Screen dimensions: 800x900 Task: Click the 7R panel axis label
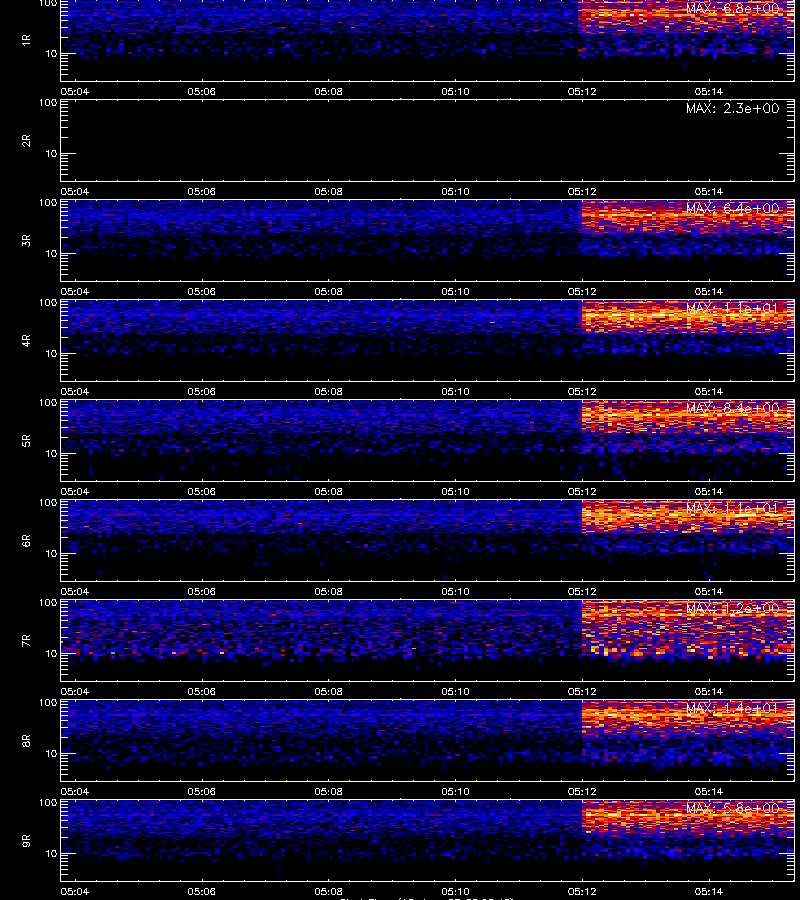click(x=26, y=641)
